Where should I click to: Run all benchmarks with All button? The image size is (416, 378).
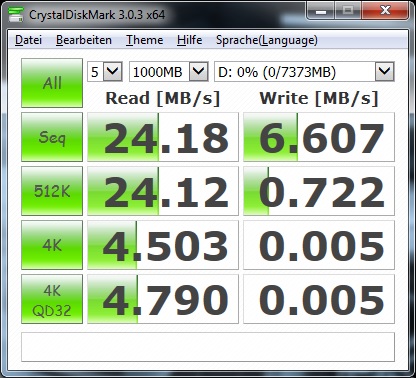click(52, 83)
